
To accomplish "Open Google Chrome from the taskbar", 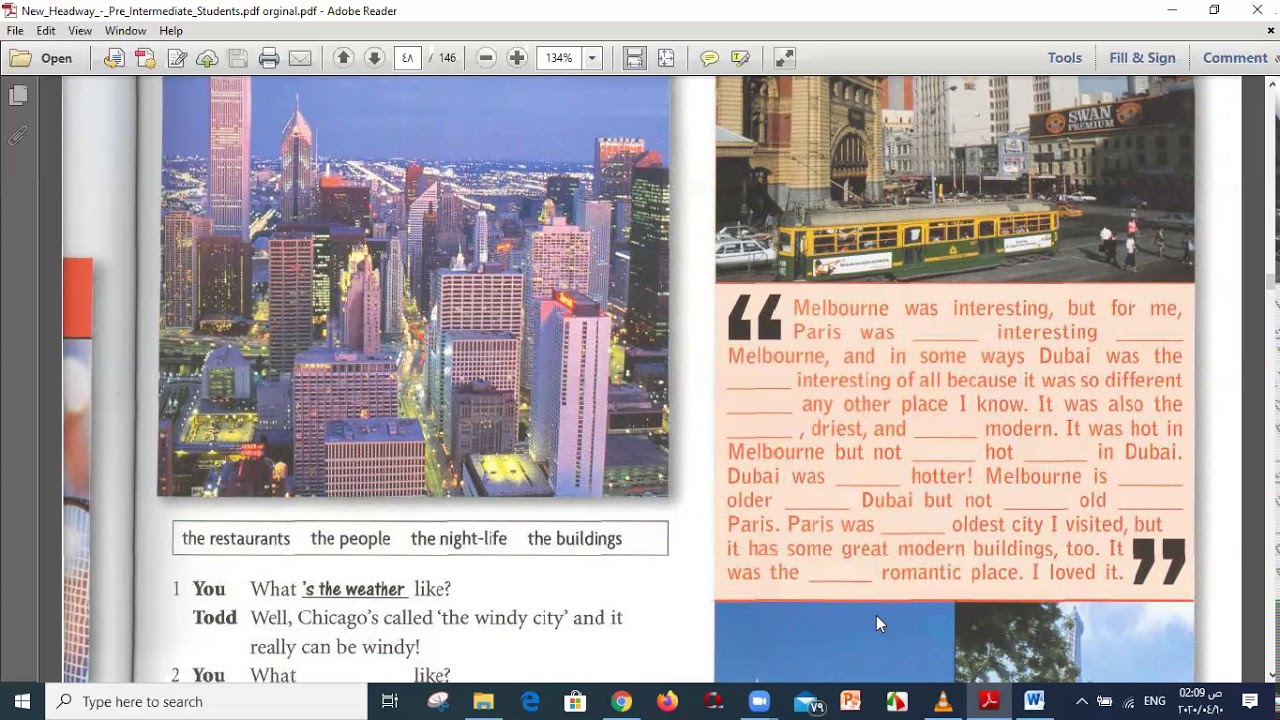I will tap(621, 701).
